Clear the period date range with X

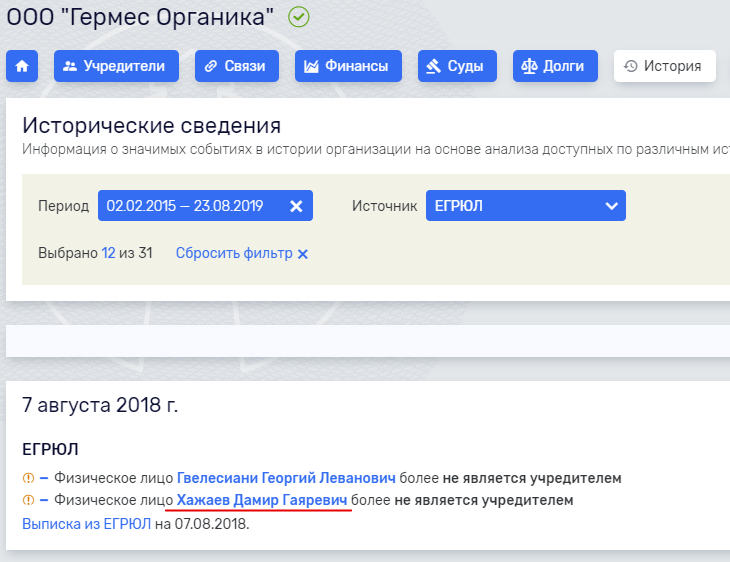pyautogui.click(x=296, y=206)
